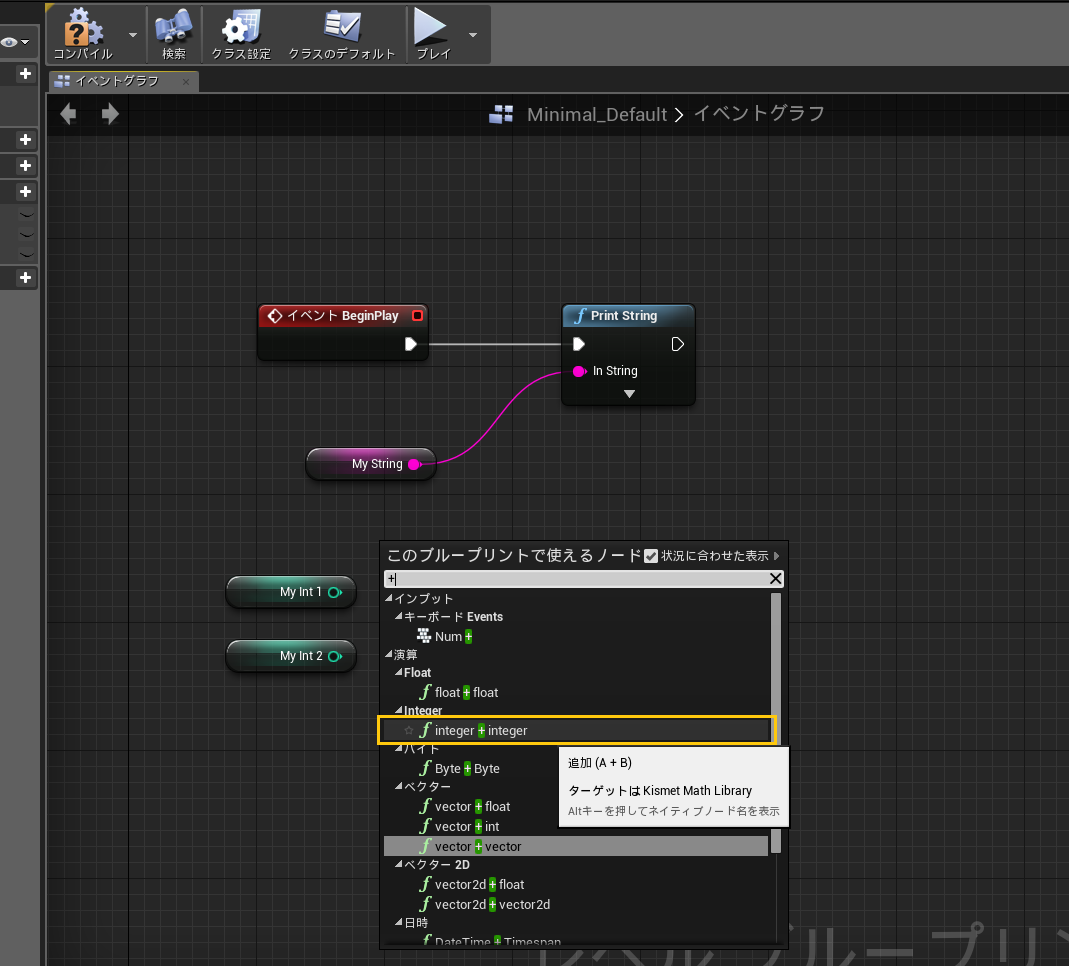Collapse the Float category
The width and height of the screenshot is (1069, 966).
(399, 673)
